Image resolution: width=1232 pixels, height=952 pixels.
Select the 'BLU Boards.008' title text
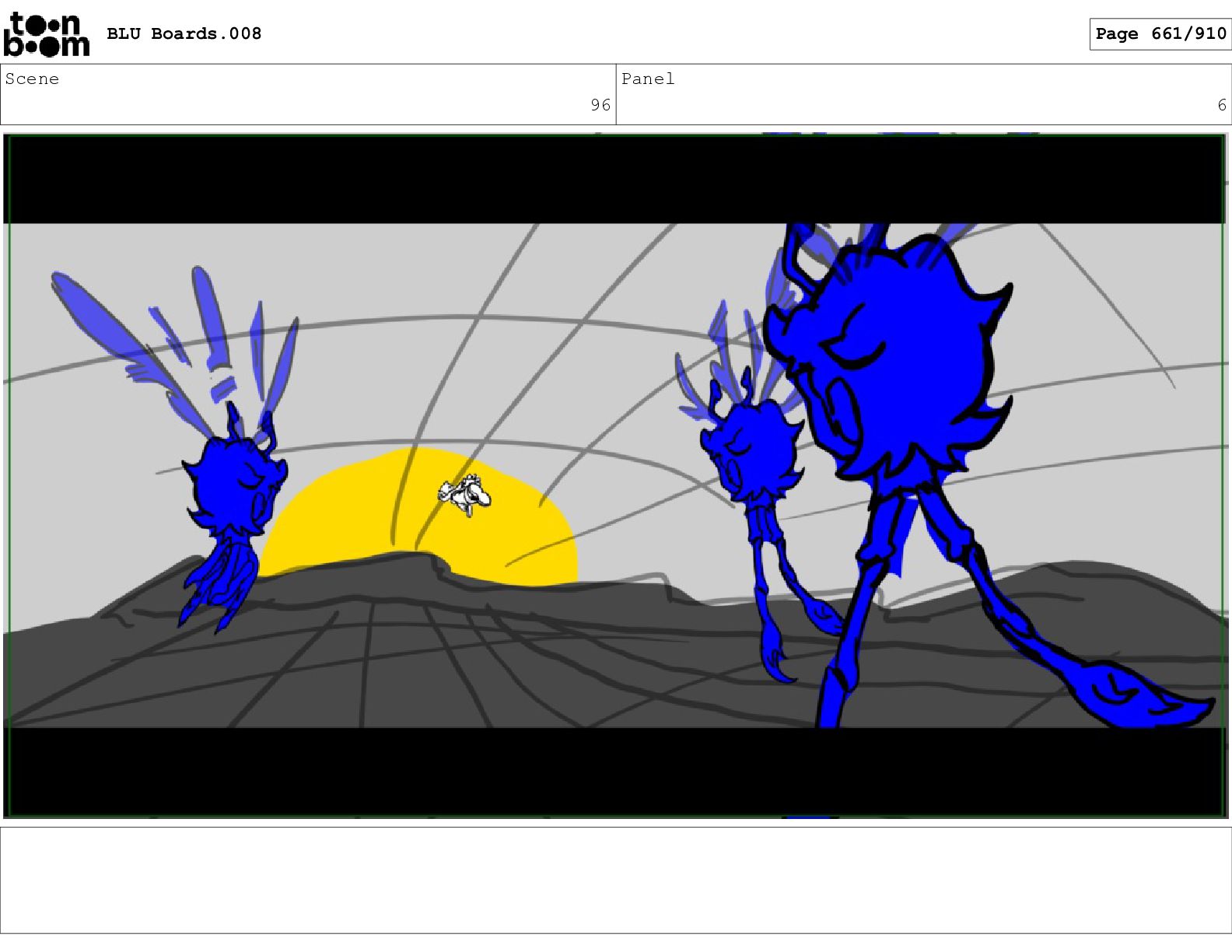tap(184, 33)
